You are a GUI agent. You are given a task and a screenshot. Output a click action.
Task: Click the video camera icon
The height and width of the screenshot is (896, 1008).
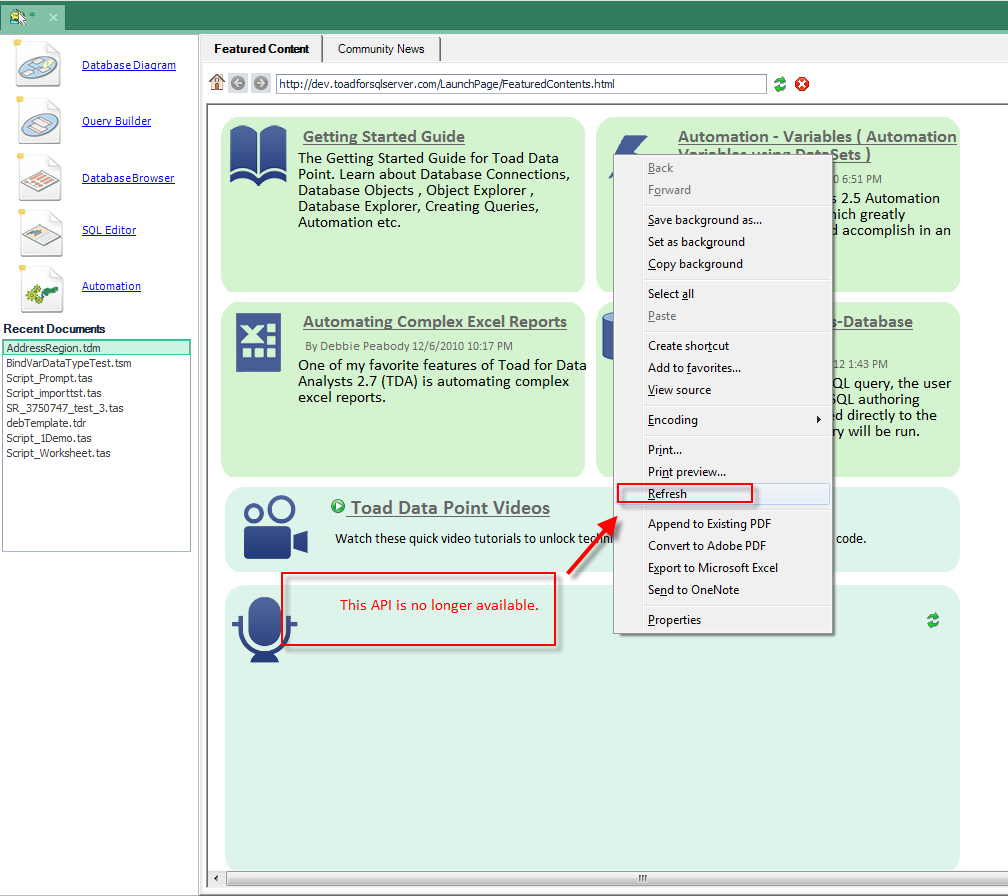click(276, 527)
